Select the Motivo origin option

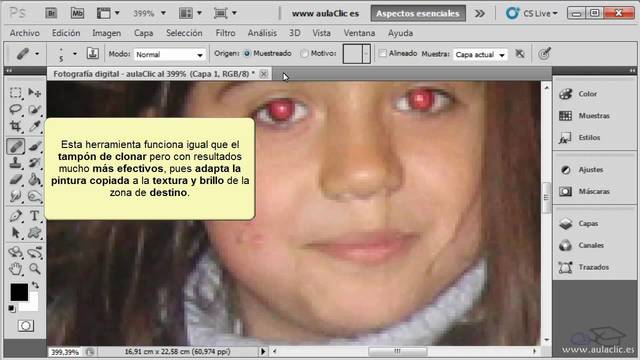(x=318, y=53)
